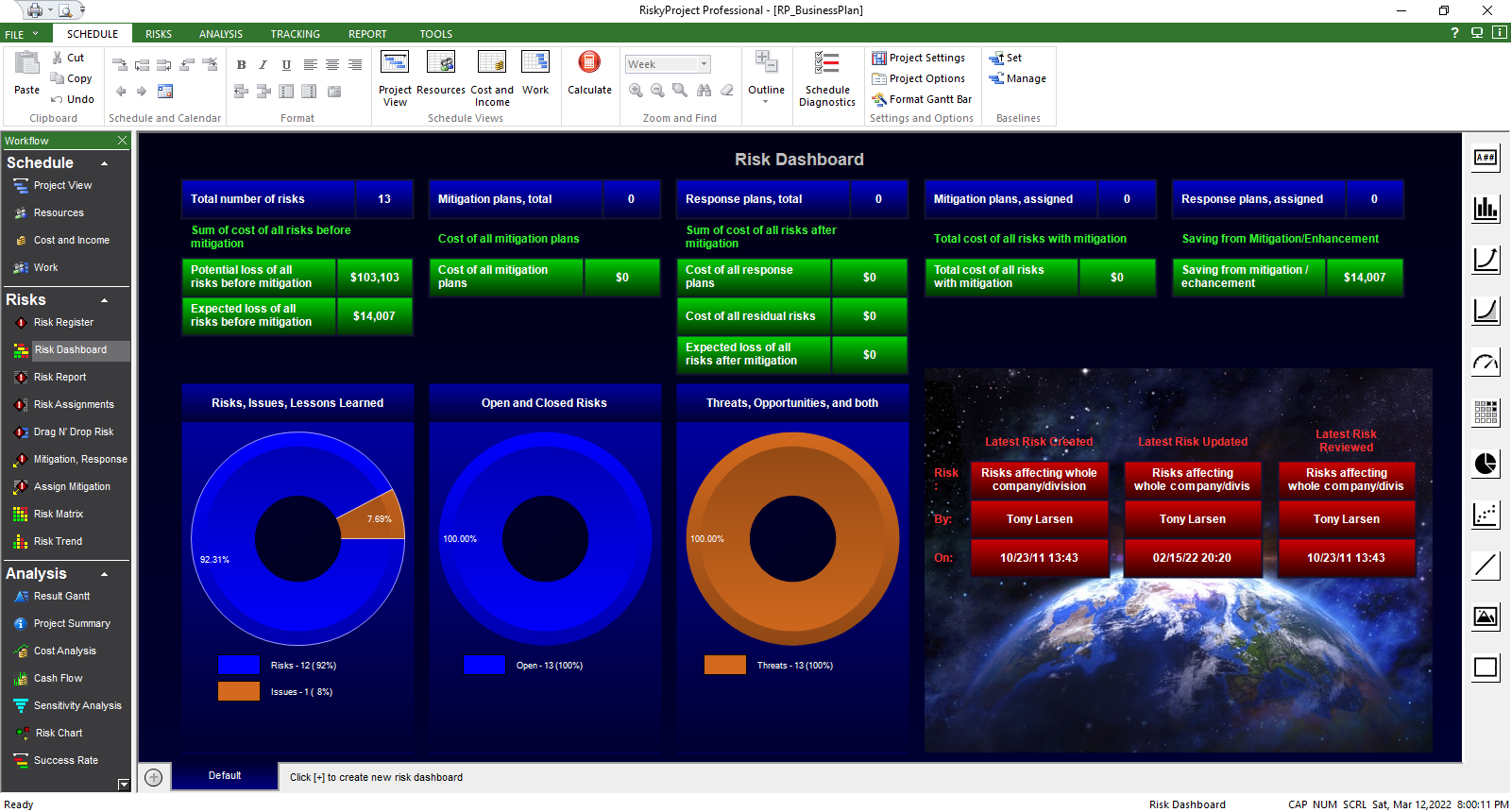Manage baselines
Image resolution: width=1511 pixels, height=812 pixels.
pyautogui.click(x=1018, y=78)
